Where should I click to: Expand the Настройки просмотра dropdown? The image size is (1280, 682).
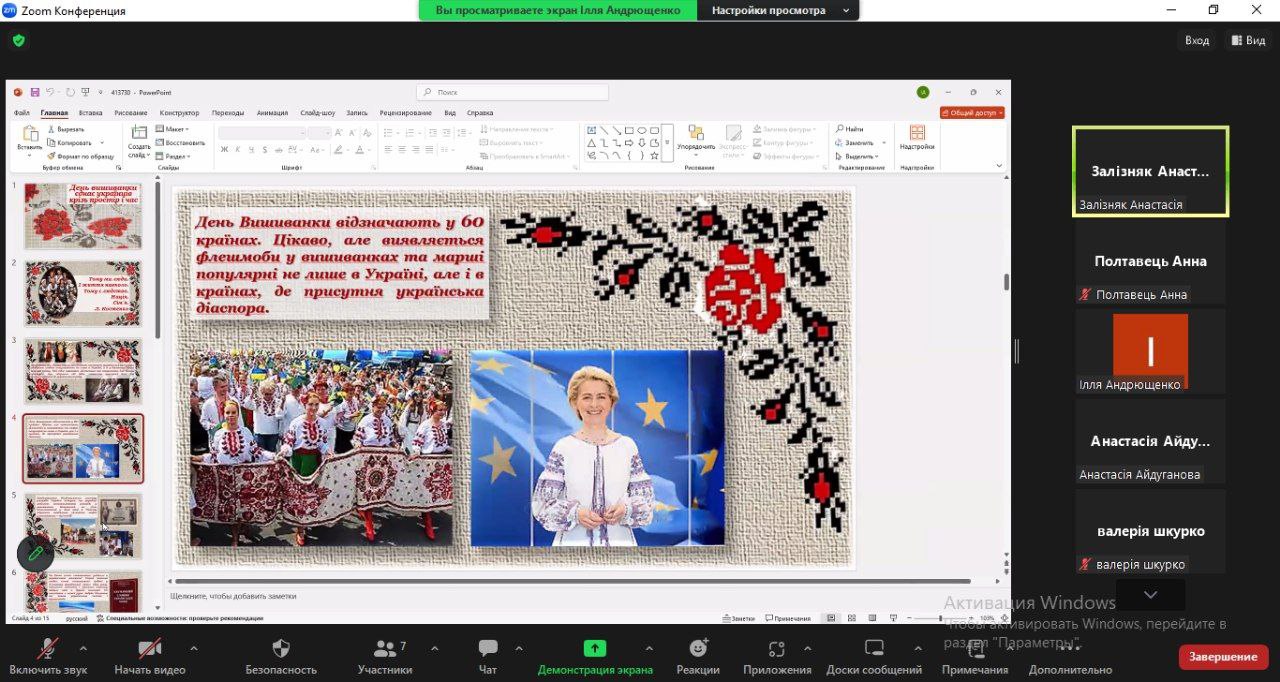[x=778, y=10]
